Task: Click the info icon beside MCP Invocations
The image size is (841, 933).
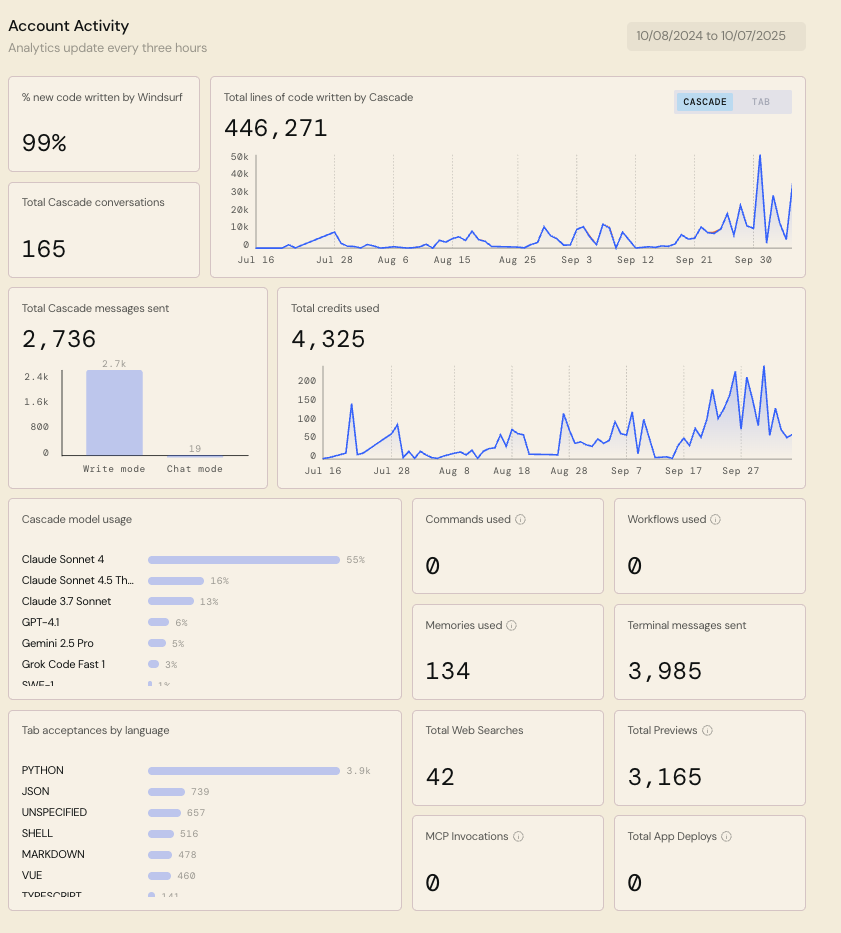Action: (x=519, y=837)
